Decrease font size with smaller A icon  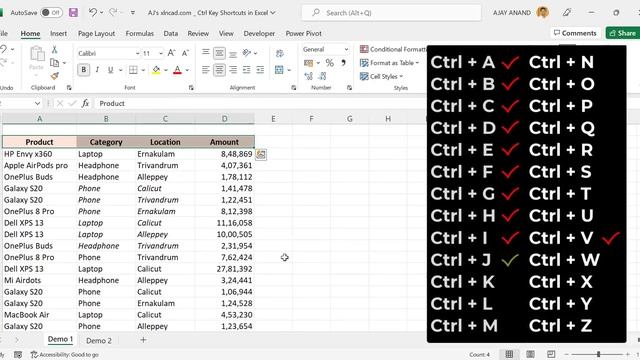[185, 53]
